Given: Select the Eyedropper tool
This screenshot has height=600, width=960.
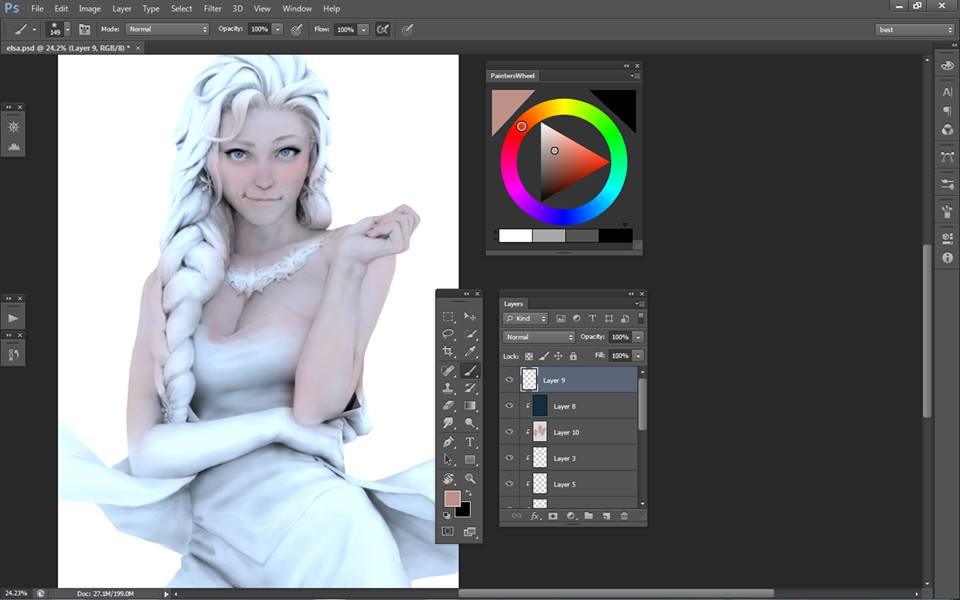Looking at the screenshot, I should point(470,352).
